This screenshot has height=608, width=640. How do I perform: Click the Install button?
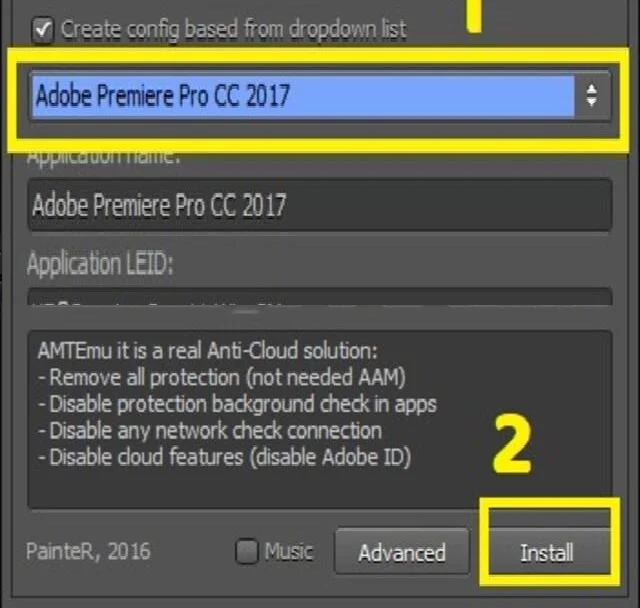coord(547,553)
